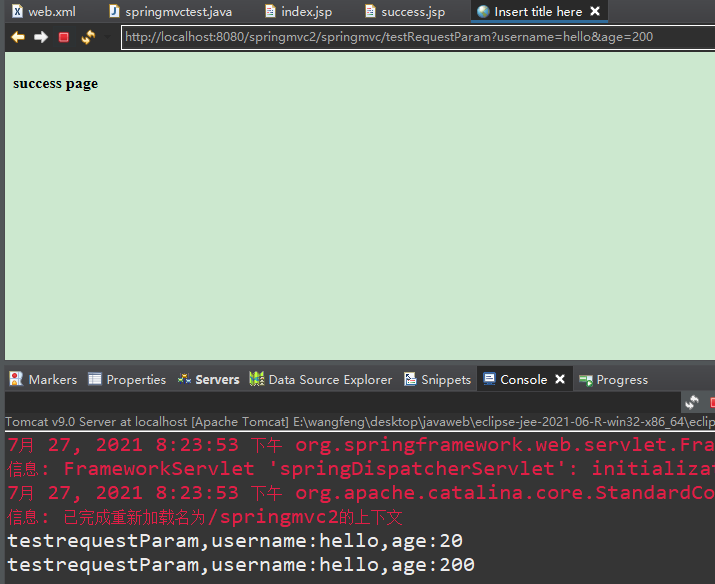Image resolution: width=715 pixels, height=584 pixels.
Task: Open the Markers view tab
Action: tap(43, 379)
